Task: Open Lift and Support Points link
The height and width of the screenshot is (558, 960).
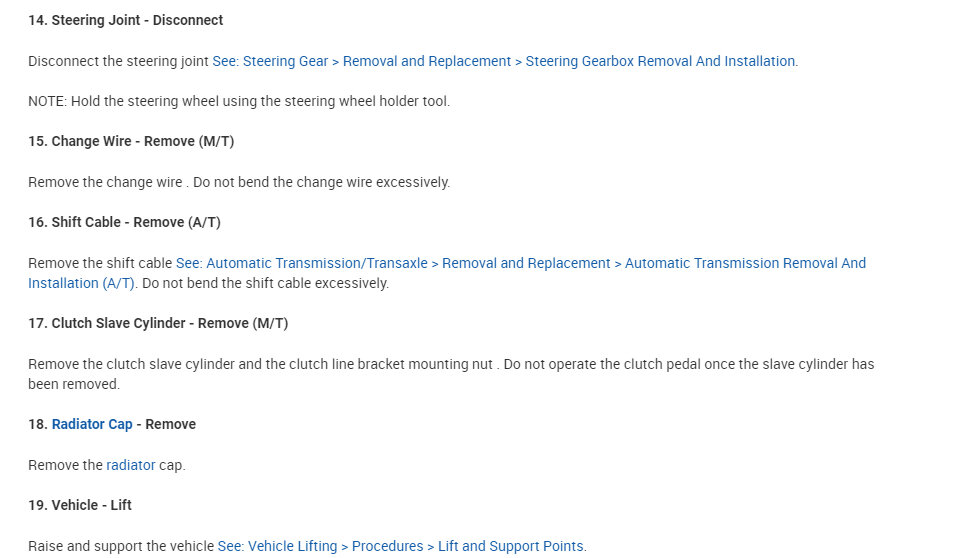Action: point(401,546)
